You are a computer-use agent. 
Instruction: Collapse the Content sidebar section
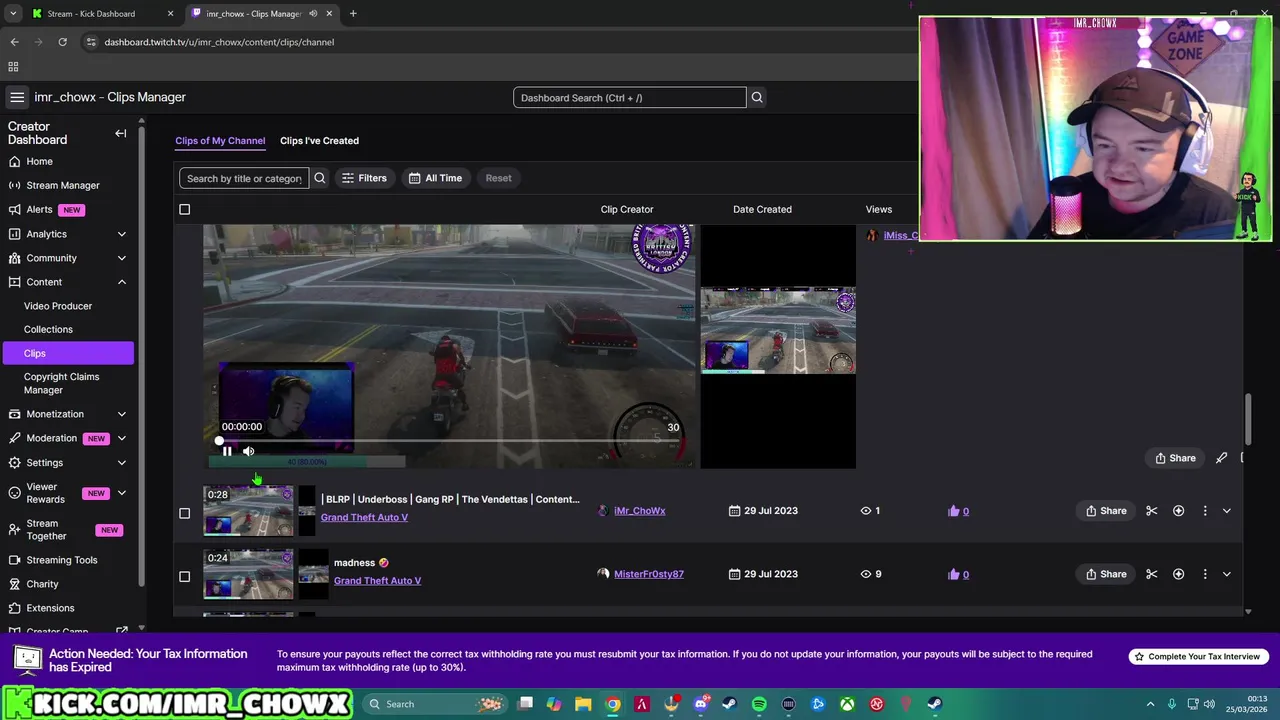point(121,282)
